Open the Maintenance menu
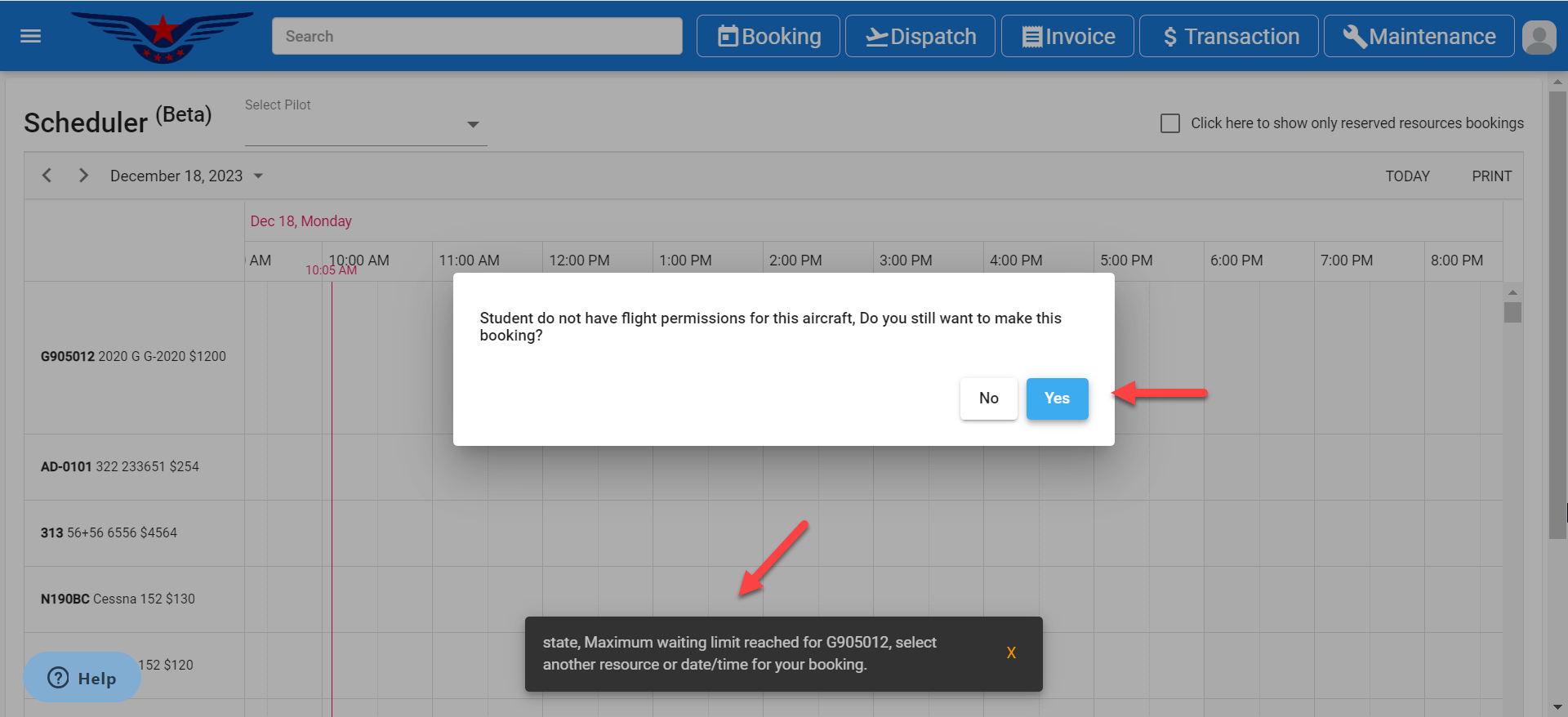 pyautogui.click(x=1419, y=37)
